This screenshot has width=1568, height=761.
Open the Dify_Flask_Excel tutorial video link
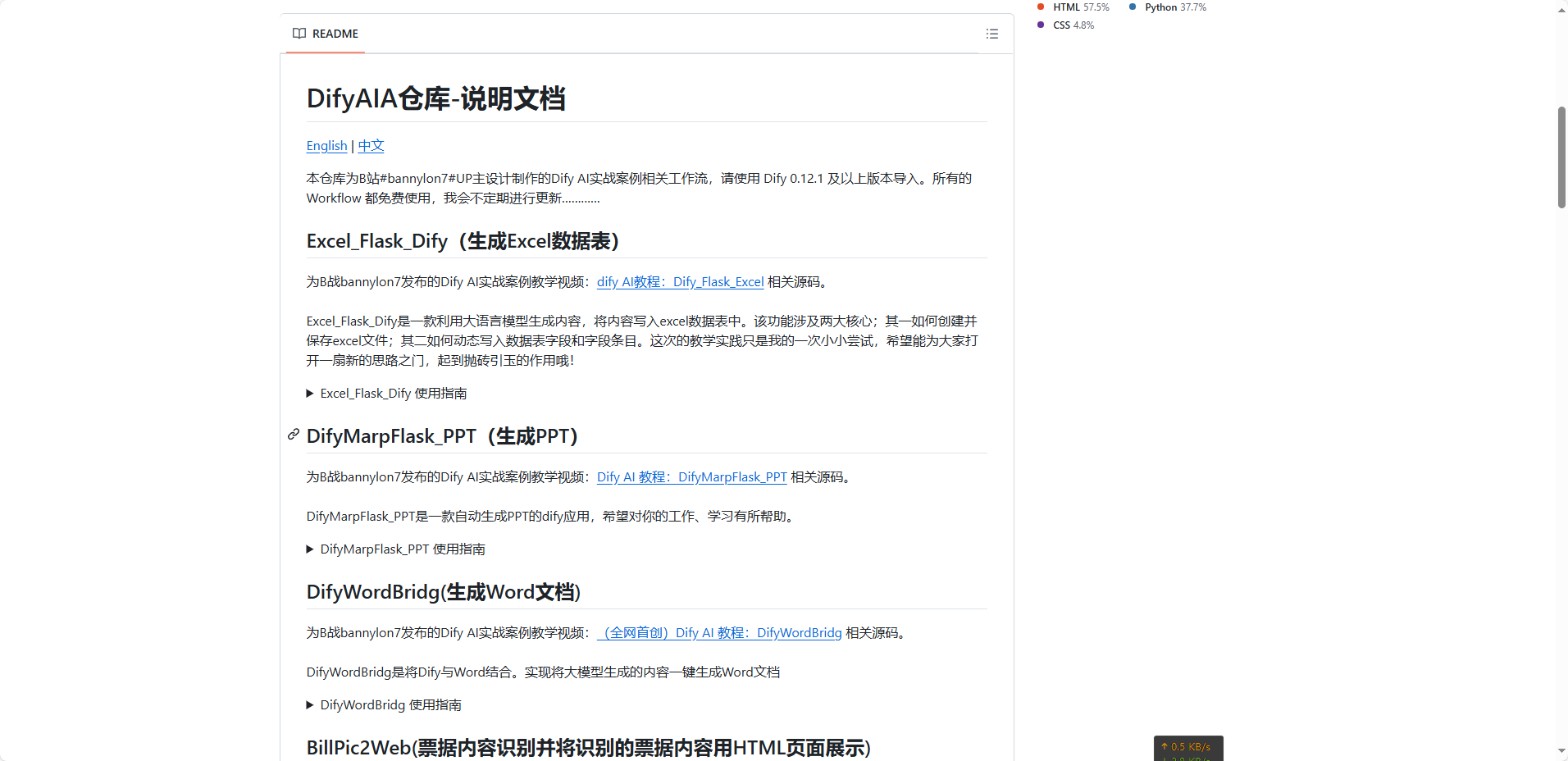pos(680,282)
